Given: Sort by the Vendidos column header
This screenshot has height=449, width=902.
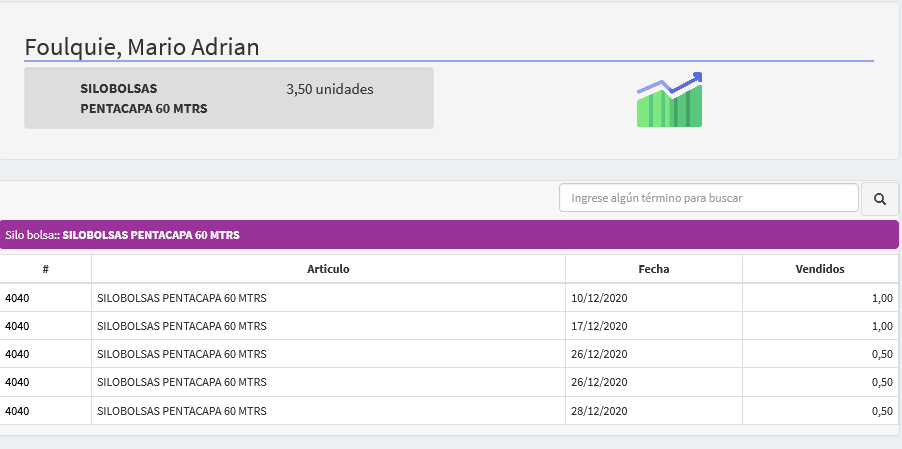Looking at the screenshot, I should click(819, 269).
